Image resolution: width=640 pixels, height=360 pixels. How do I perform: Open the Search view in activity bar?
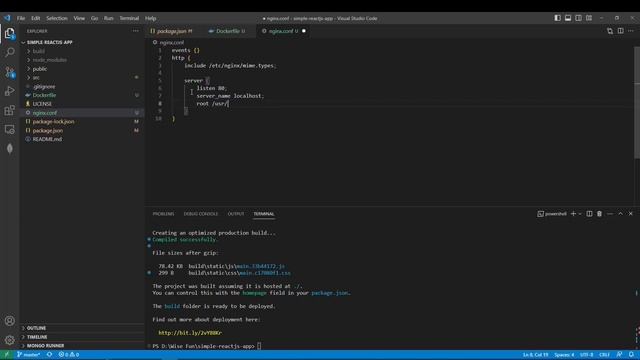tap(9, 52)
